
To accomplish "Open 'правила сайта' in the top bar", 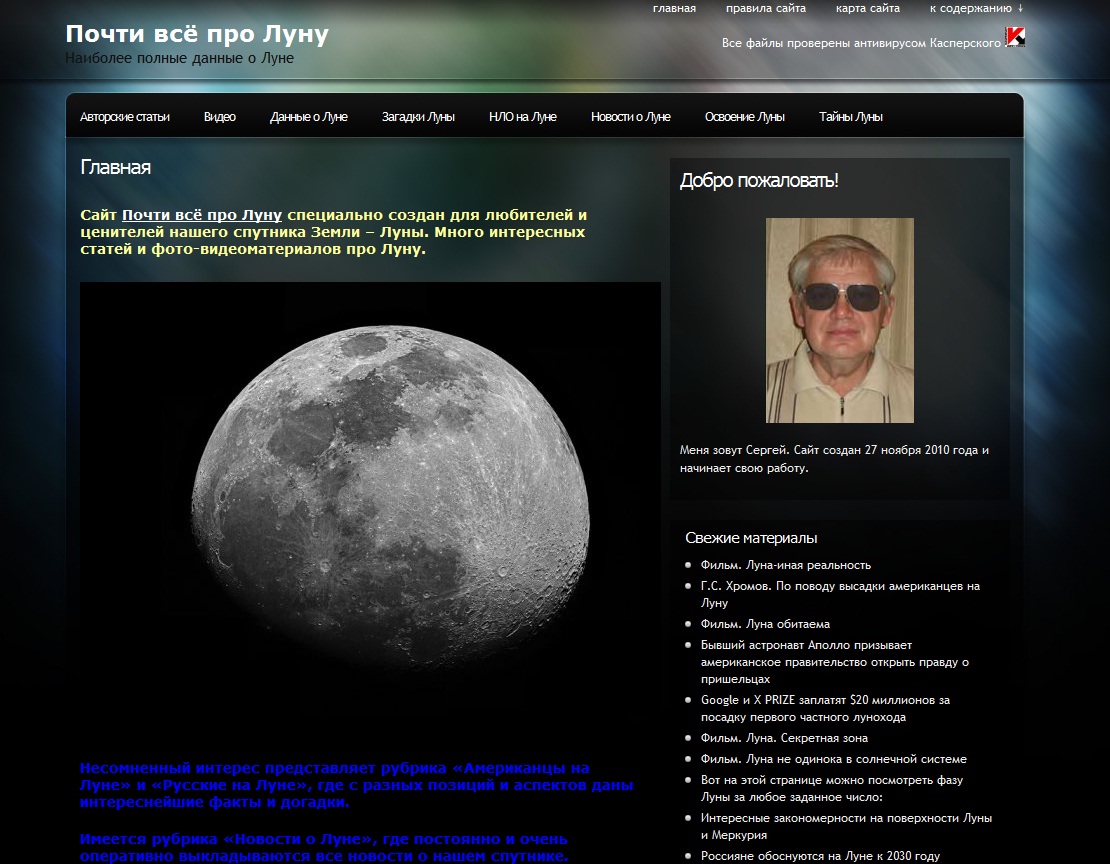I will [765, 9].
